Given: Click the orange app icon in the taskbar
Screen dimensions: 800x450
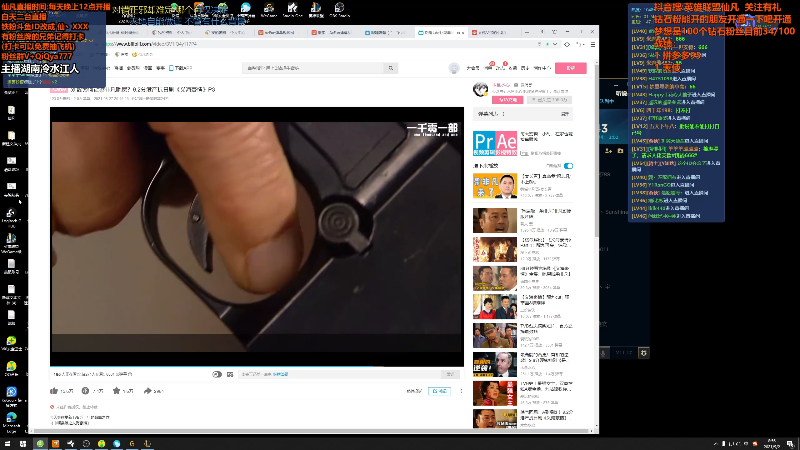Looking at the screenshot, I should [55, 444].
